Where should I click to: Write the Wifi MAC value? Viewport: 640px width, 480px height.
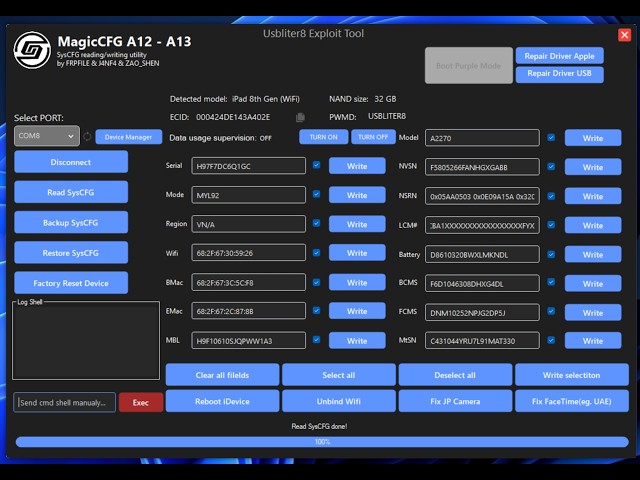click(357, 253)
